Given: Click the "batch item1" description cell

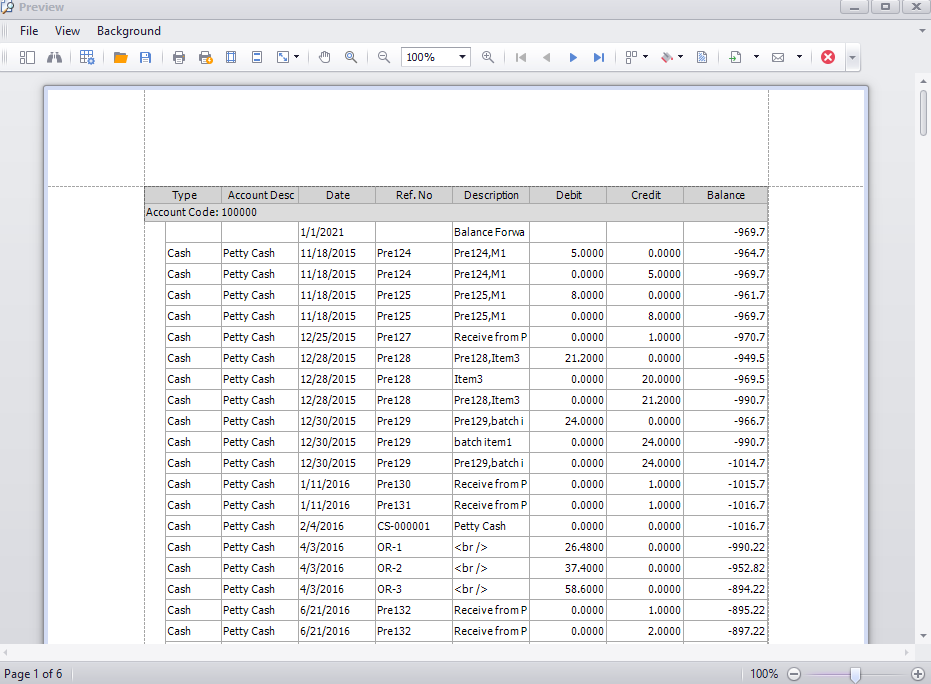Looking at the screenshot, I should [x=491, y=442].
